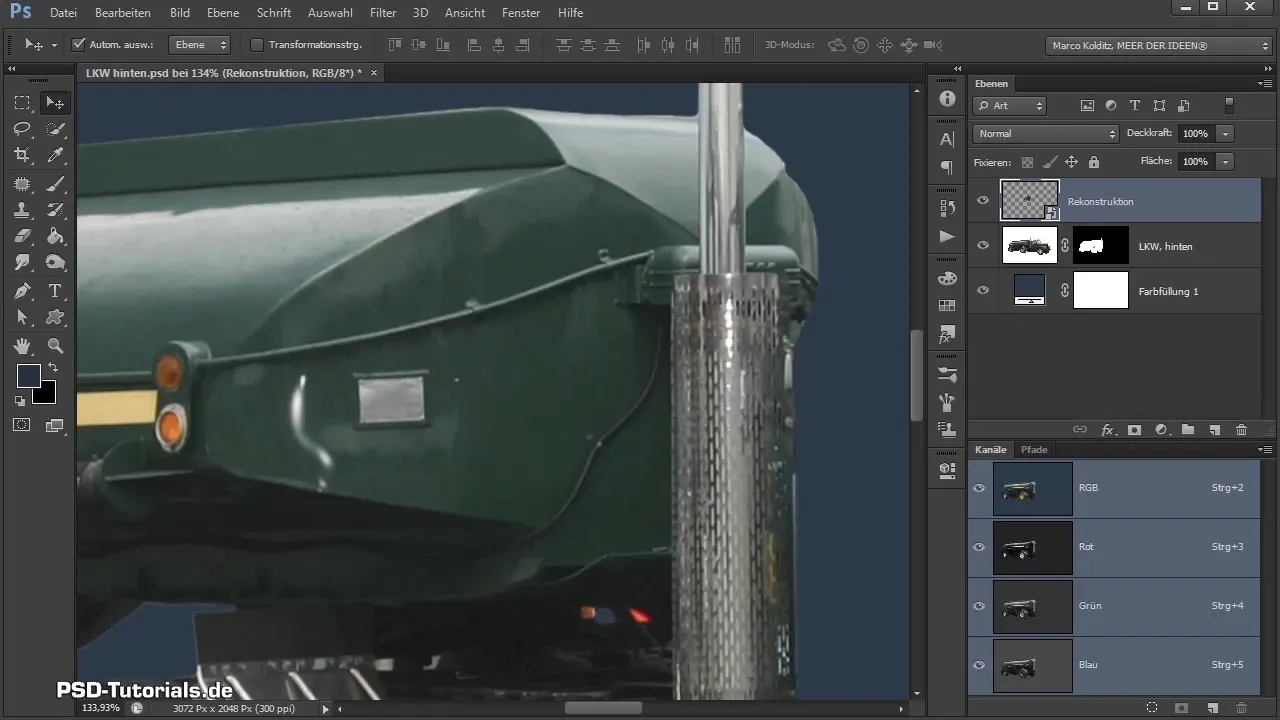
Task: Toggle visibility of RGB channel
Action: click(x=980, y=488)
